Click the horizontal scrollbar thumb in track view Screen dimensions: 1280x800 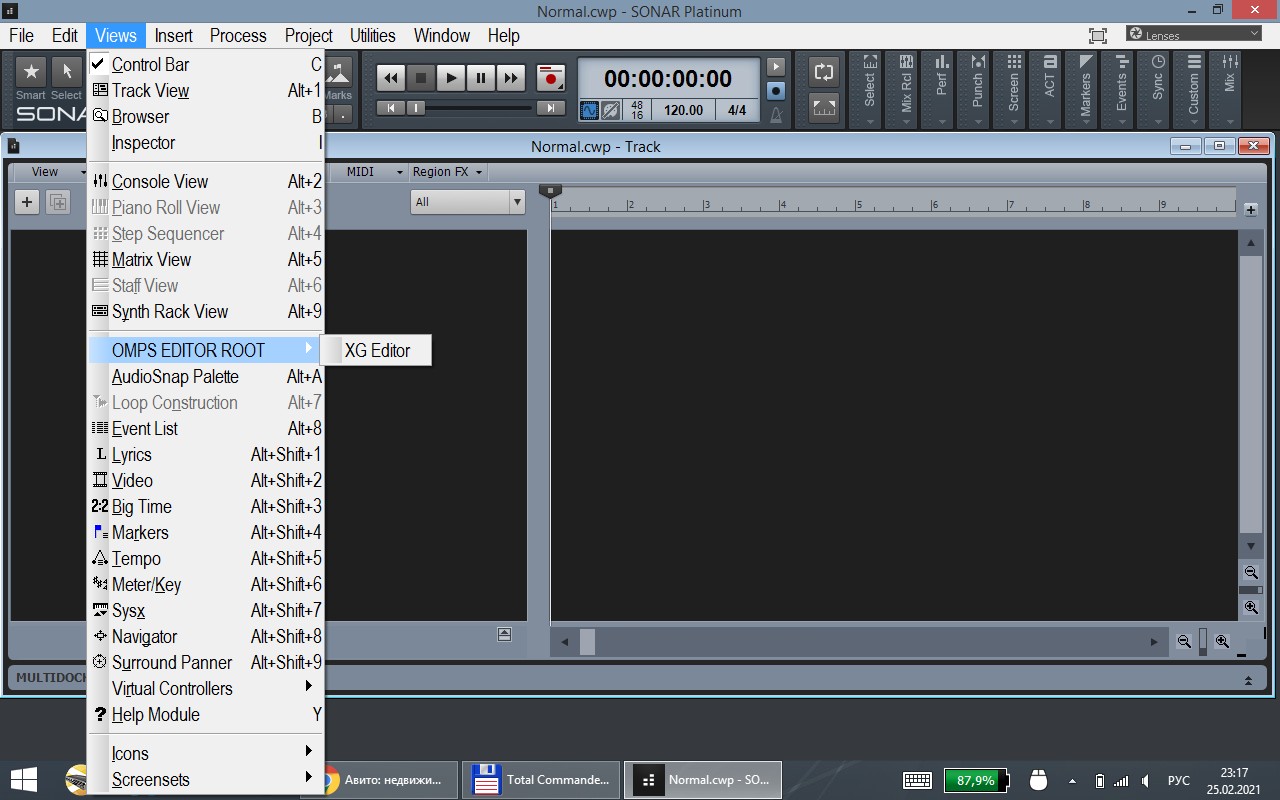tap(587, 642)
